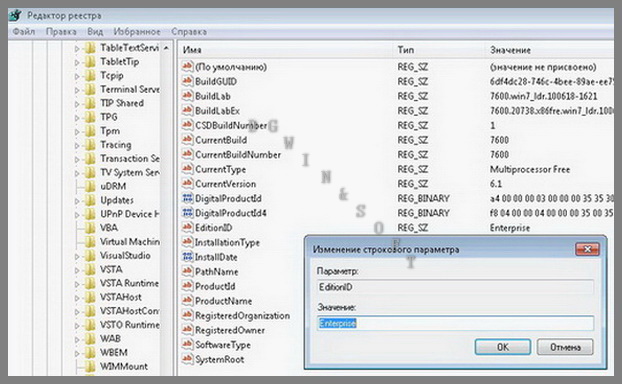Expand the TabletTip tree node
This screenshot has width=622, height=384.
pyautogui.click(x=77, y=62)
